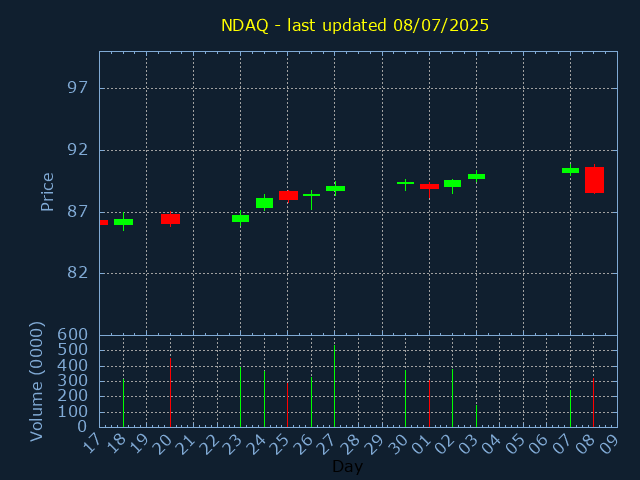Image resolution: width=640 pixels, height=480 pixels.
Task: Click the red volume bar for day 20
Action: coord(170,392)
